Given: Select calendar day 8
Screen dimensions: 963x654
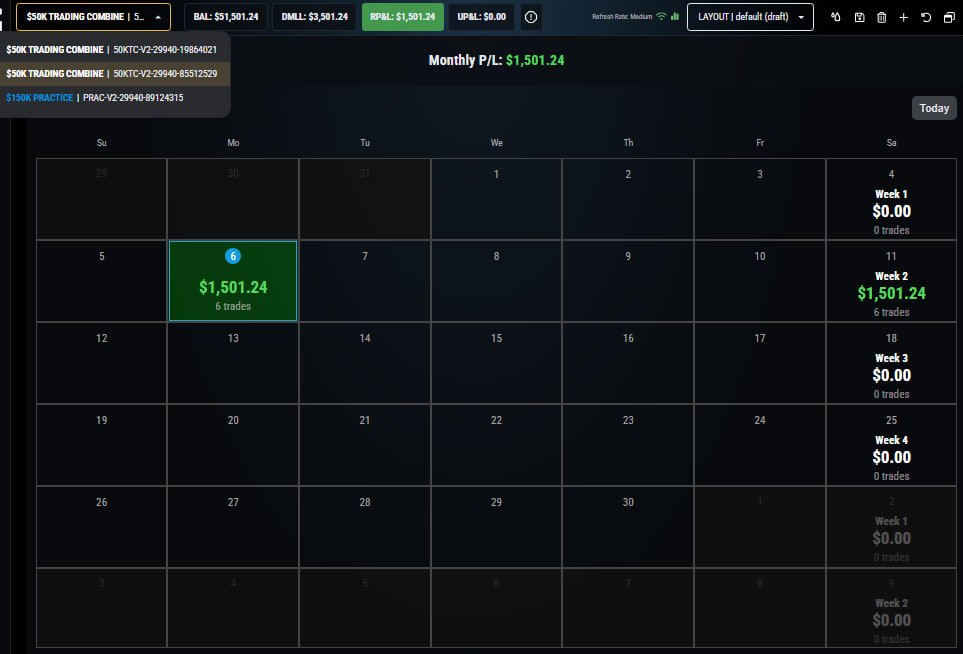Looking at the screenshot, I should pos(496,281).
